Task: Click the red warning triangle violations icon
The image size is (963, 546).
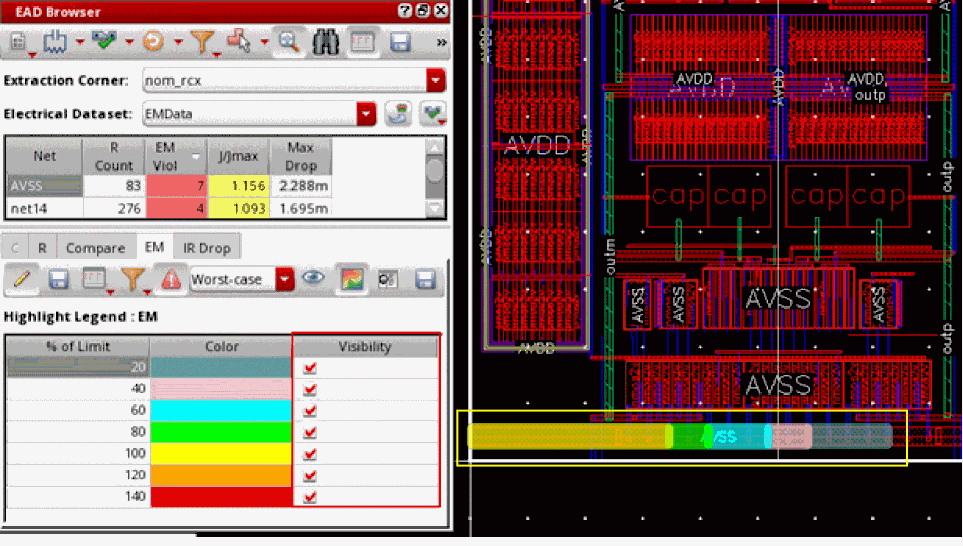Action: tap(170, 279)
